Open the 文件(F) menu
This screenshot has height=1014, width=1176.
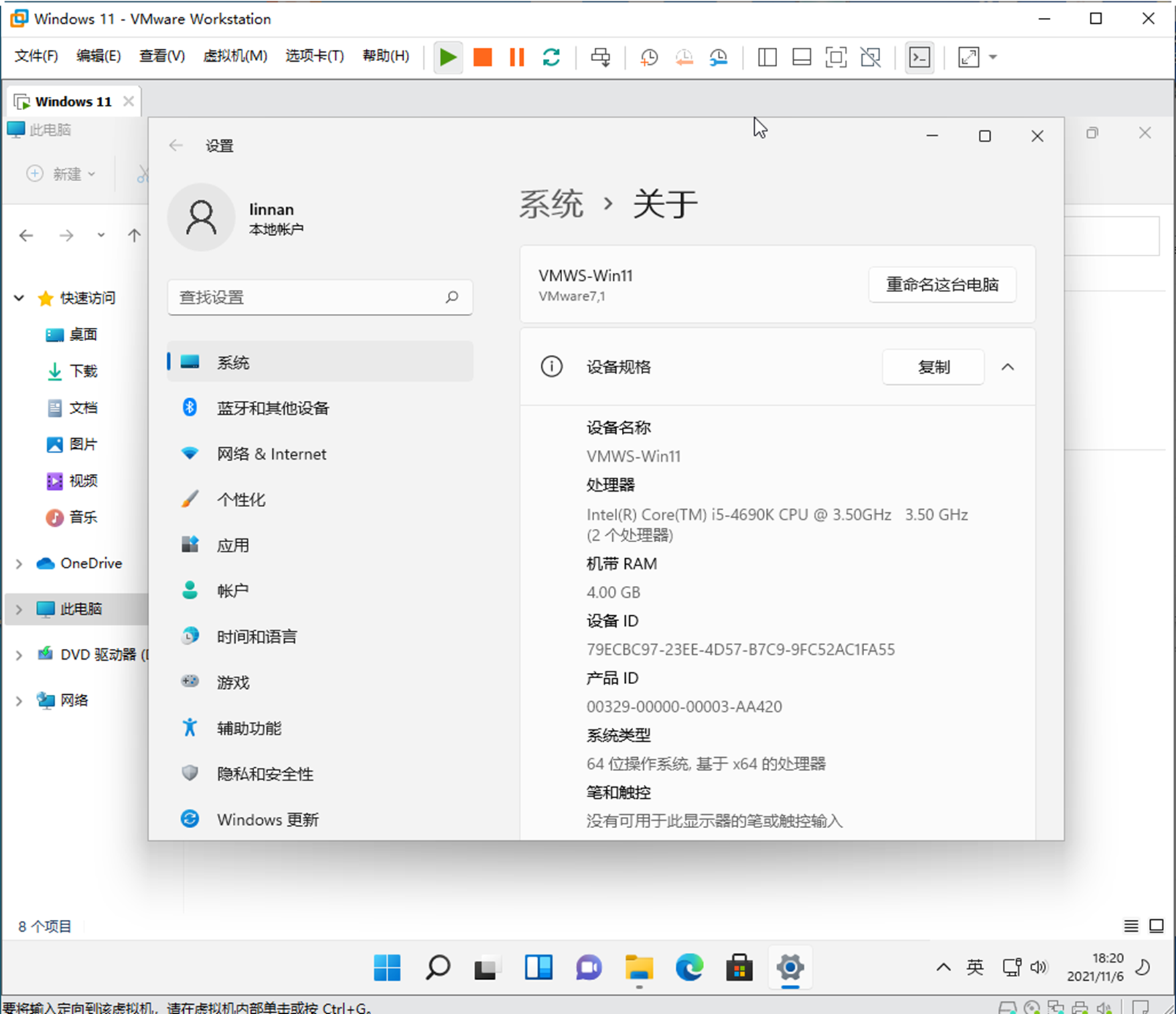pyautogui.click(x=37, y=56)
